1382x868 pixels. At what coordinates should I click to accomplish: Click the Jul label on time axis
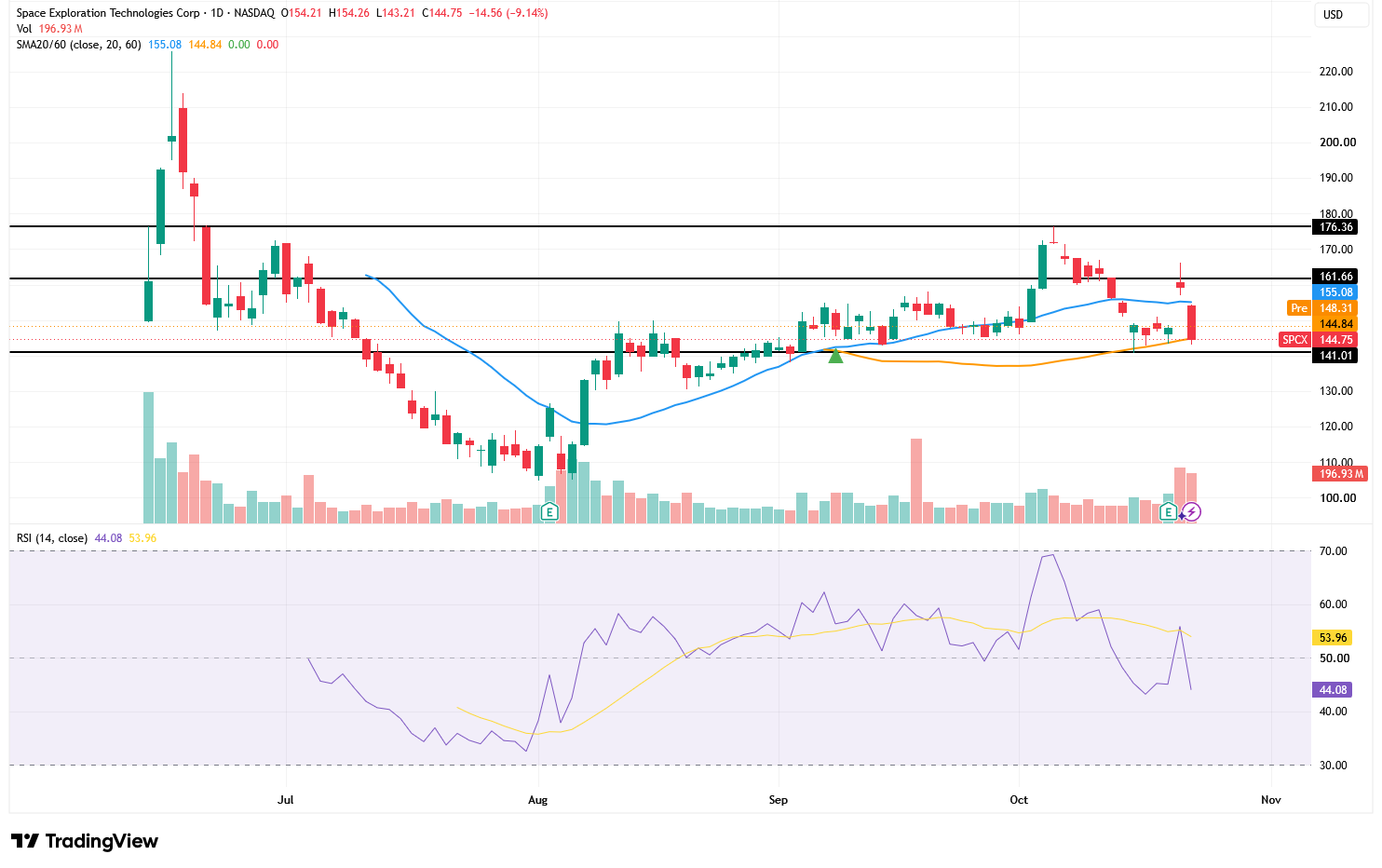286,800
